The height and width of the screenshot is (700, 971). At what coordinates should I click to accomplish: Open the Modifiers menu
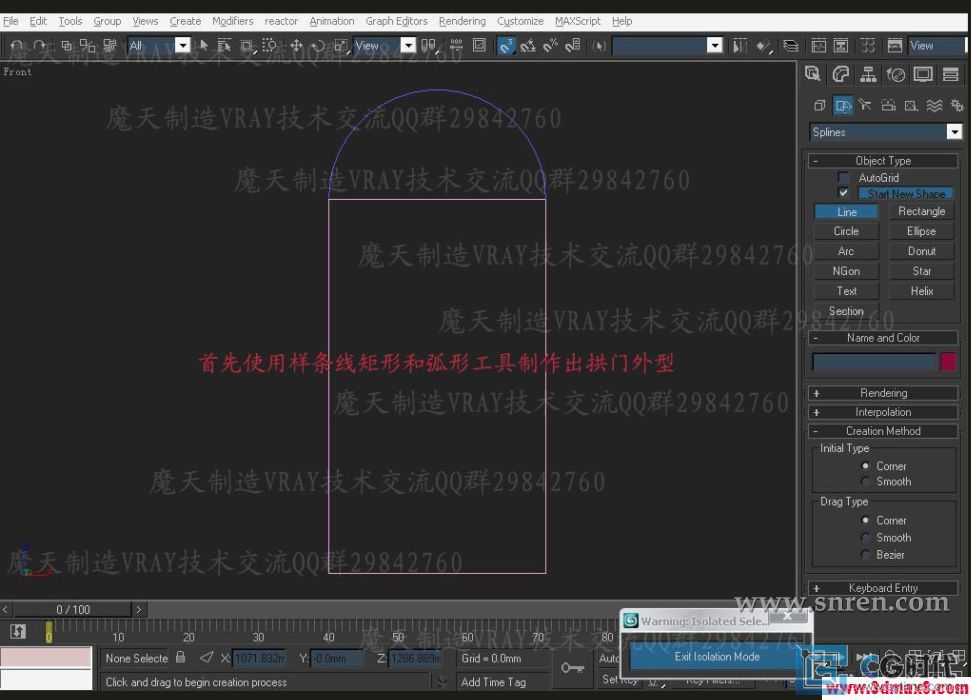tap(232, 21)
